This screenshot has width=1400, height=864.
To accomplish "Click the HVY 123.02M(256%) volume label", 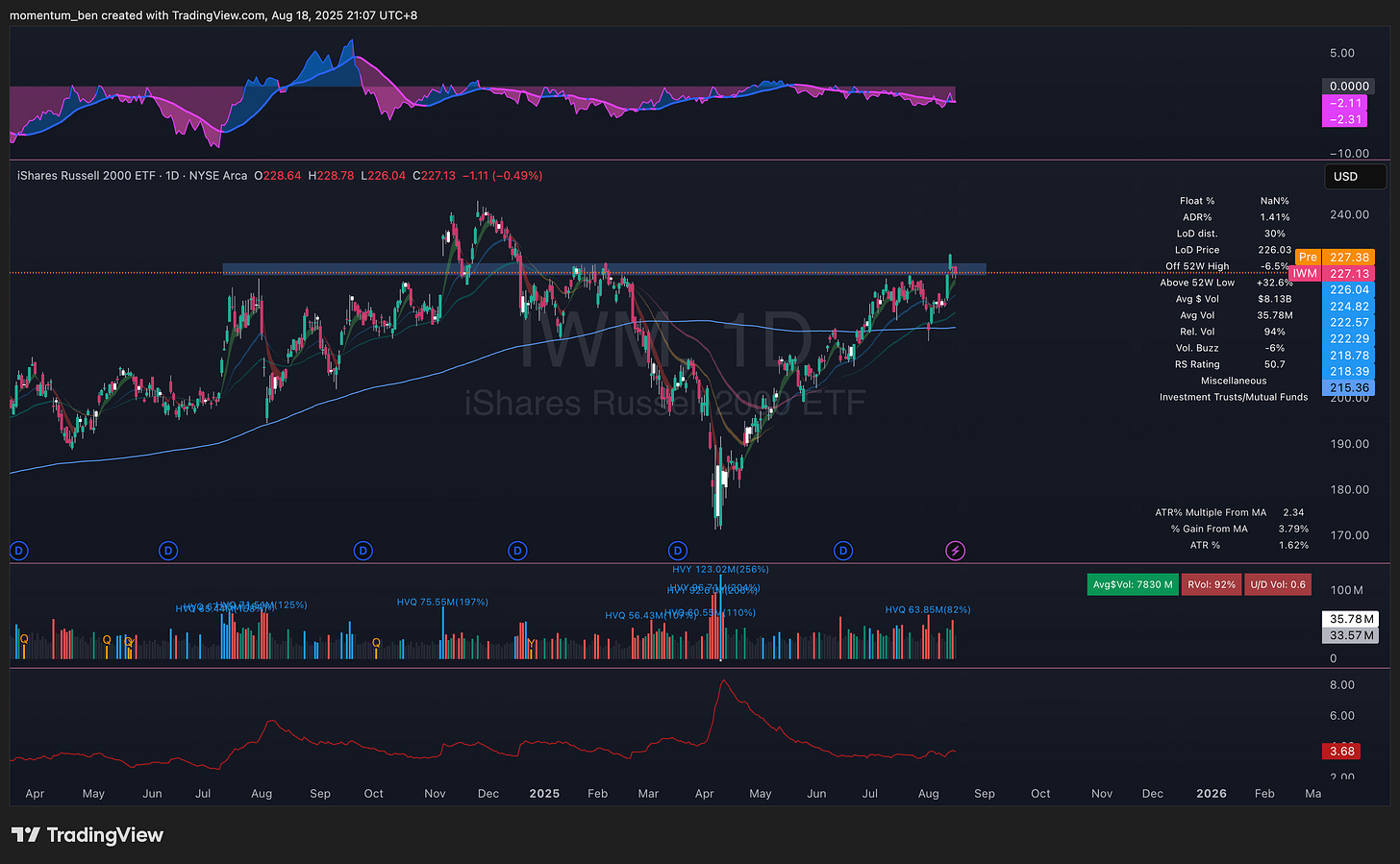I will [720, 570].
